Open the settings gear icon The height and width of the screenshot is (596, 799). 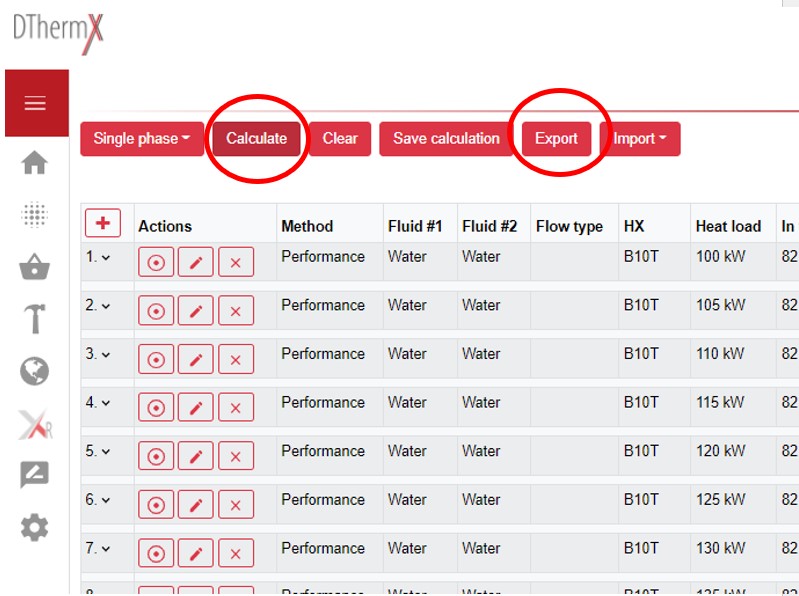(x=35, y=528)
